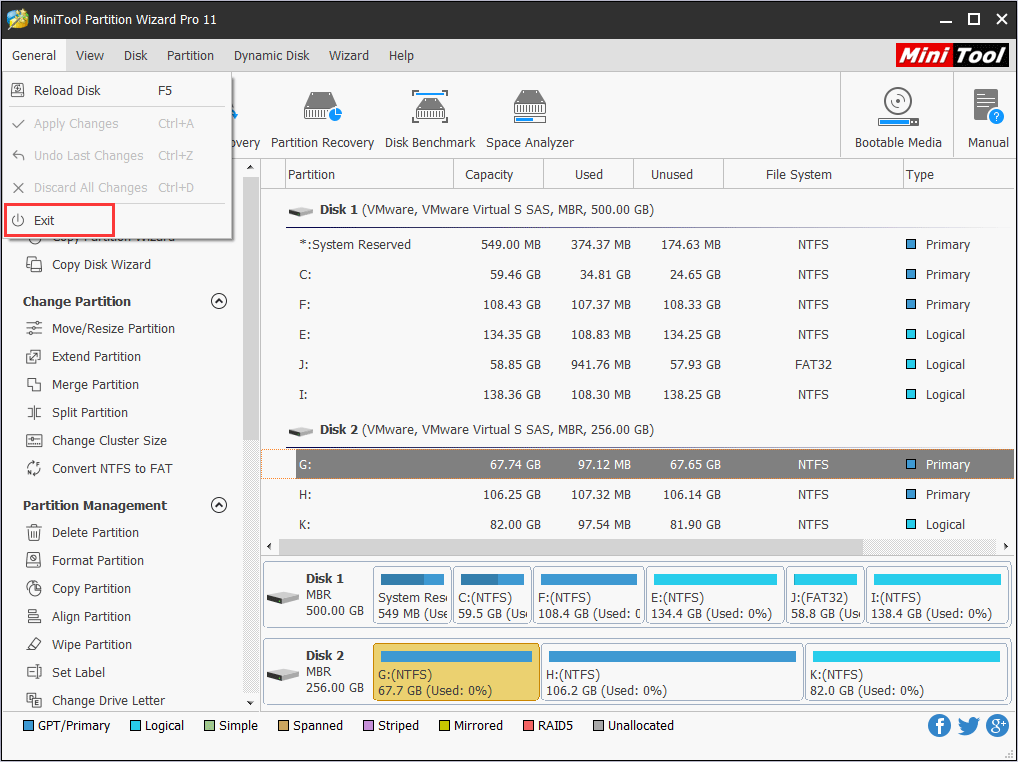Click the Google Plus icon

point(997,726)
